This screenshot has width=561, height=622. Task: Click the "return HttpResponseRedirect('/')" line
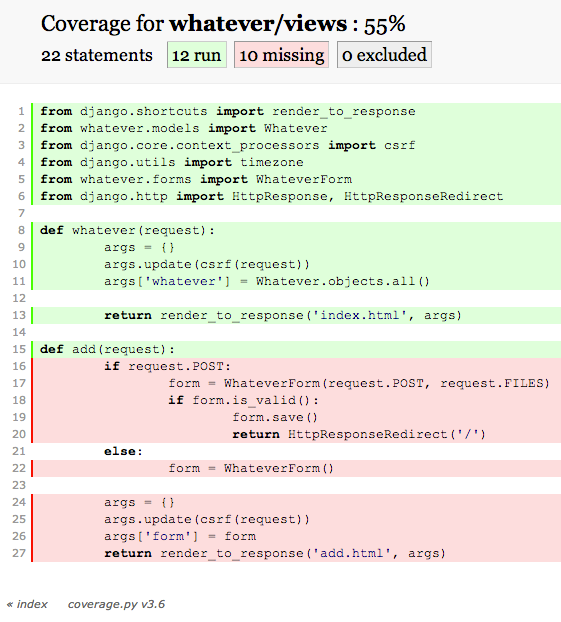tap(296, 434)
